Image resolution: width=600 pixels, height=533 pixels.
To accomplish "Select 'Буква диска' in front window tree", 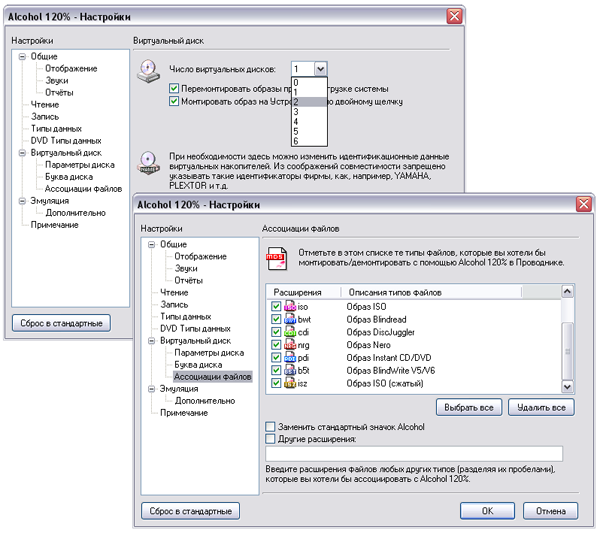I will click(198, 365).
